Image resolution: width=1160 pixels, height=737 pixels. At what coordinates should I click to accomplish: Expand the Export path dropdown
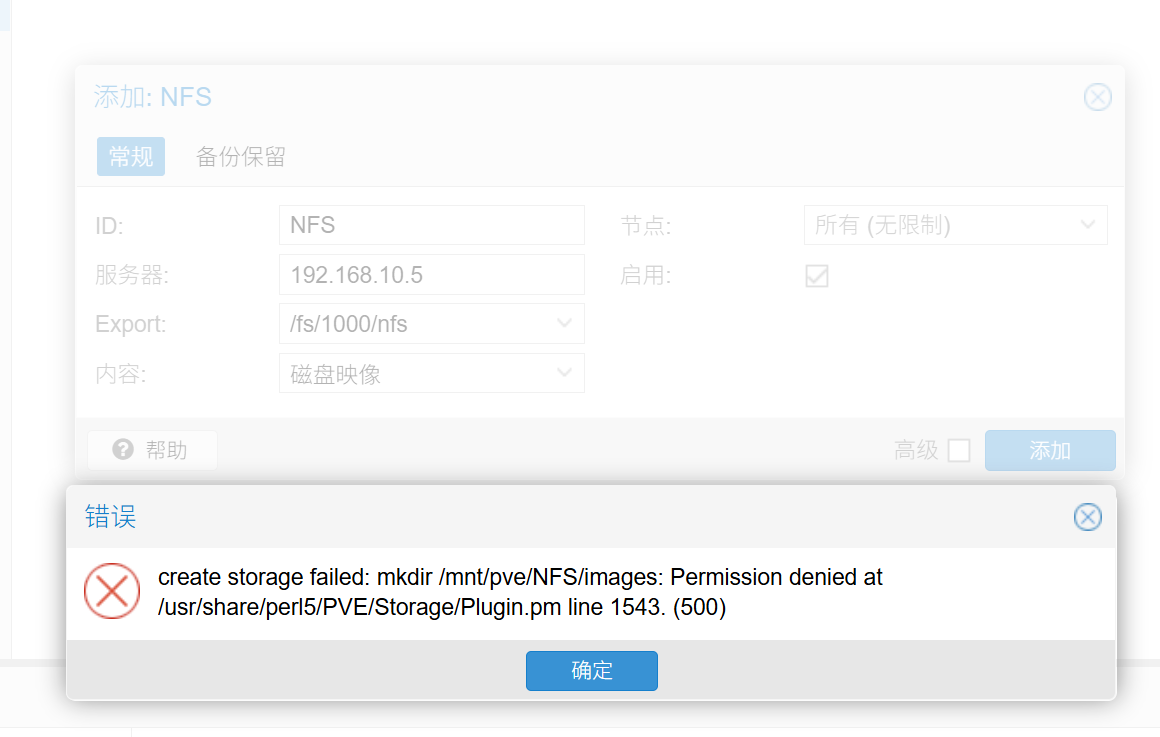564,324
